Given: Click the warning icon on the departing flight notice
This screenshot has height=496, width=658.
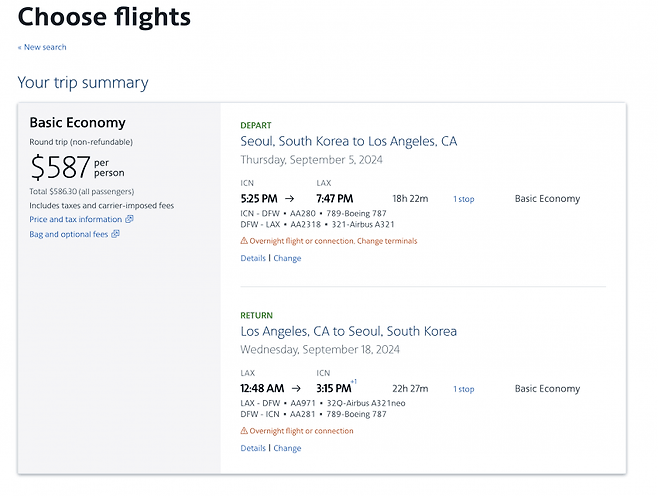Looking at the screenshot, I should pos(245,241).
